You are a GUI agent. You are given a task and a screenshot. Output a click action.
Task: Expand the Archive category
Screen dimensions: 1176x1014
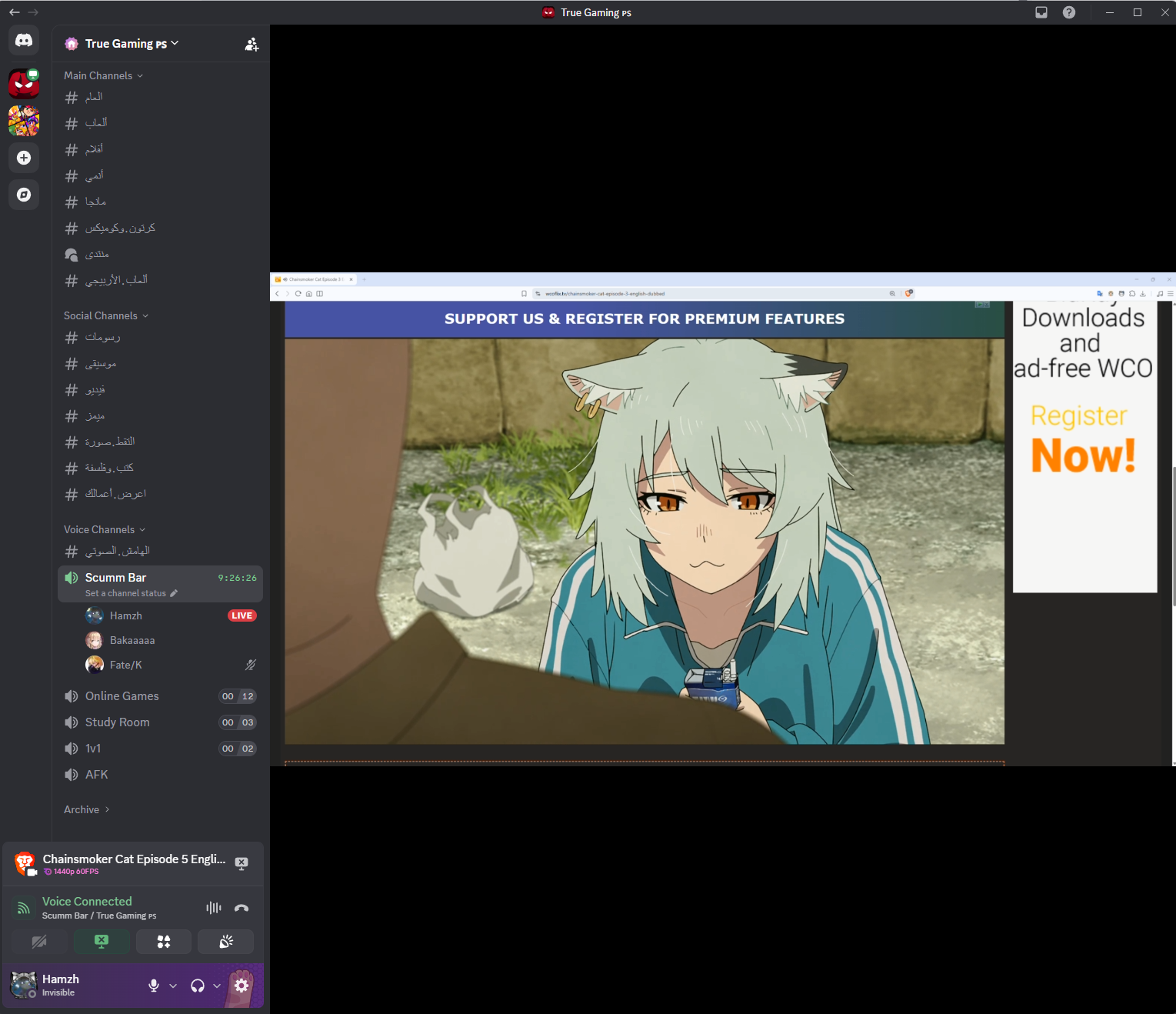click(x=87, y=809)
